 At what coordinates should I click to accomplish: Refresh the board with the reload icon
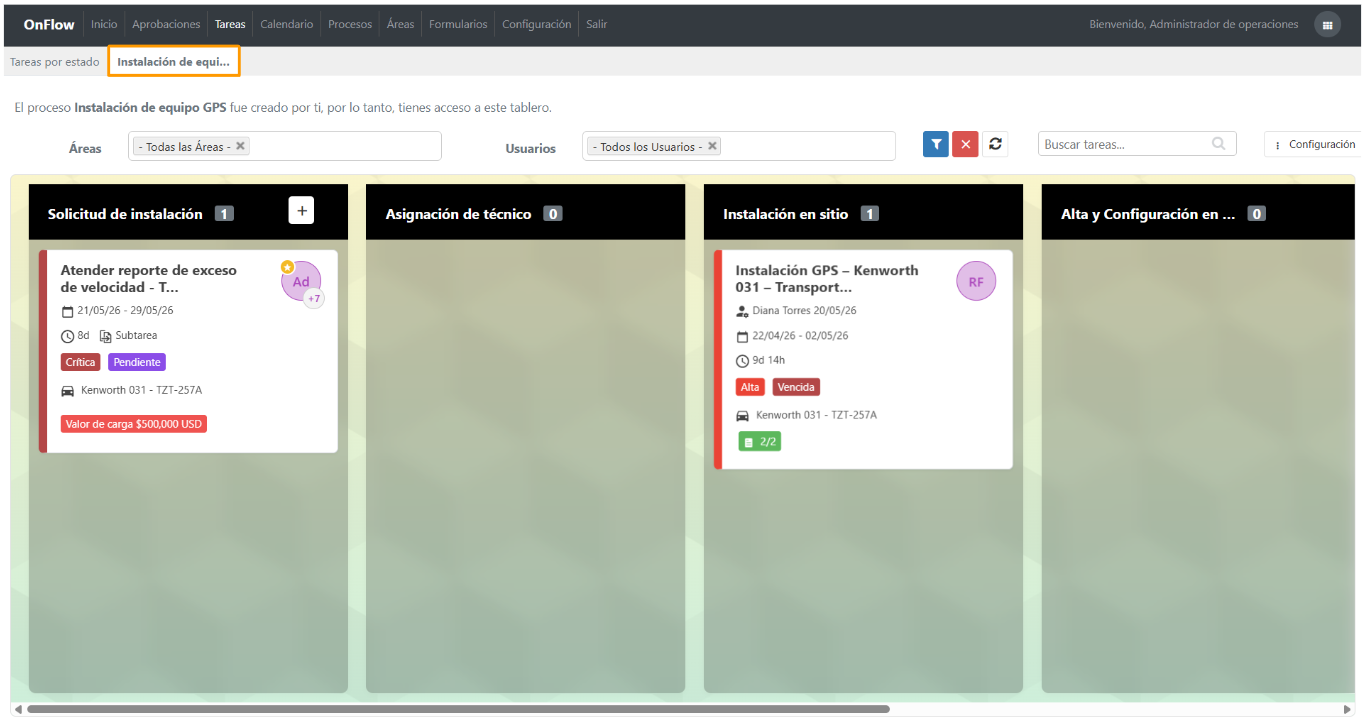(x=995, y=144)
